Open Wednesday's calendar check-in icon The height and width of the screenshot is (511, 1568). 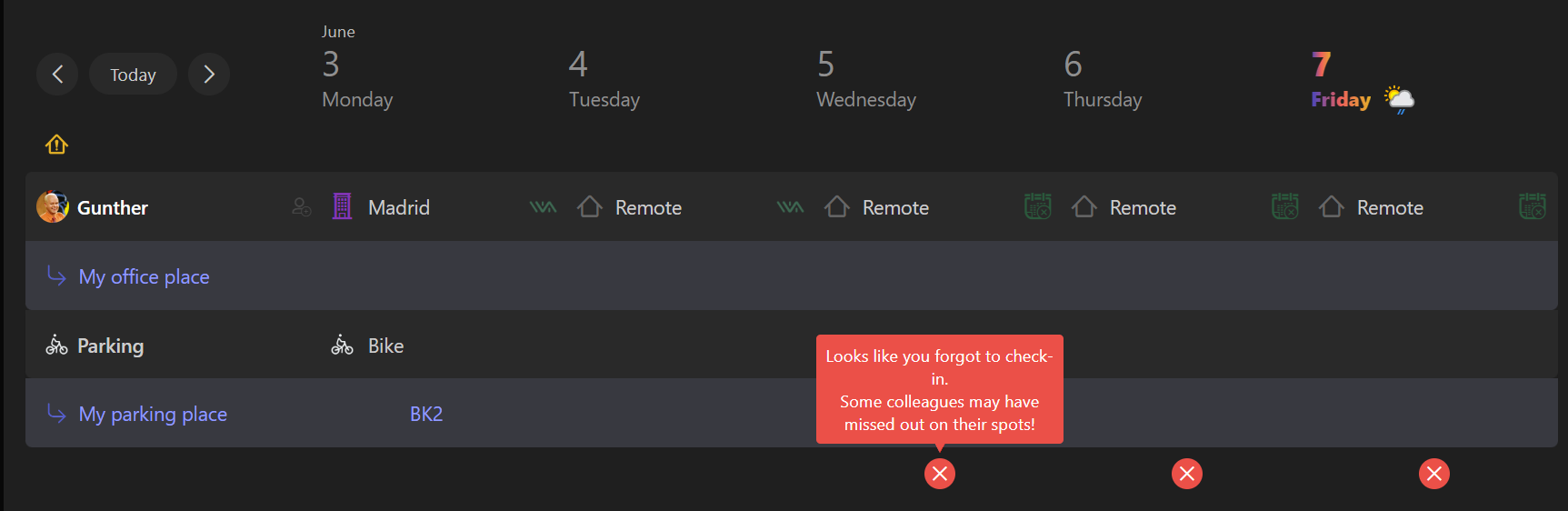pos(1037,206)
